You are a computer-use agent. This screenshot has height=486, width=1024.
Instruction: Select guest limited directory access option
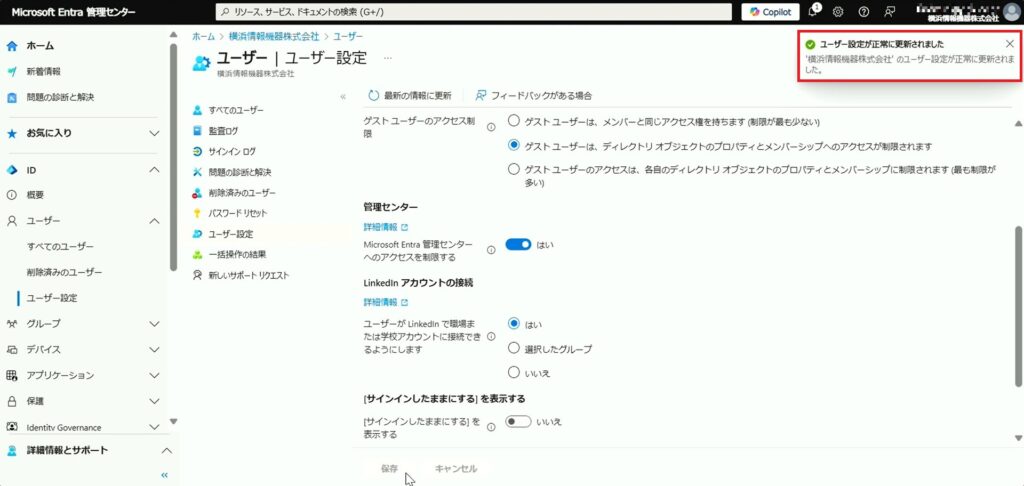coord(514,145)
